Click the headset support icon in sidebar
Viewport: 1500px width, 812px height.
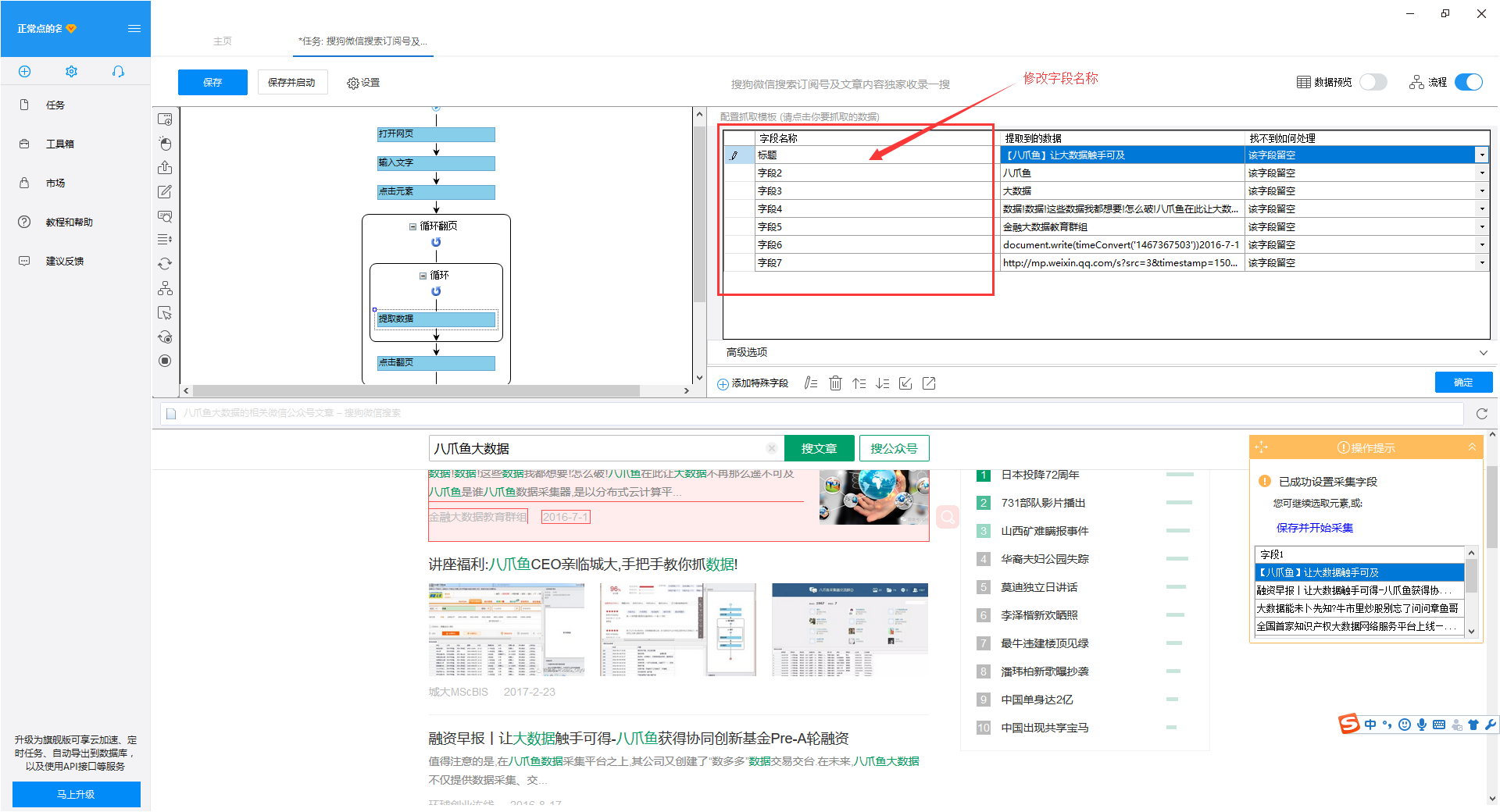click(118, 72)
